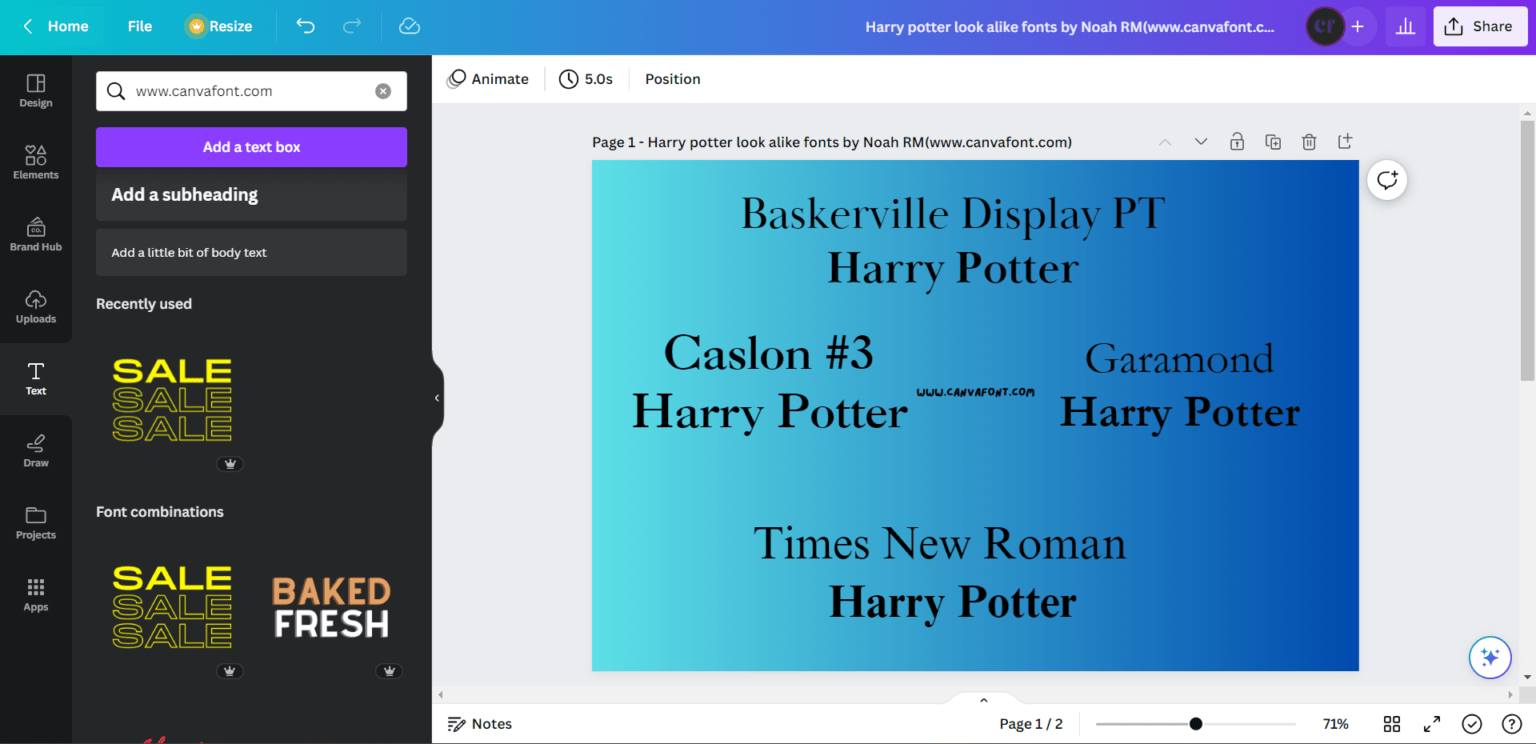Open the Magic assistant sparkle button
The width and height of the screenshot is (1536, 744).
pyautogui.click(x=1490, y=657)
